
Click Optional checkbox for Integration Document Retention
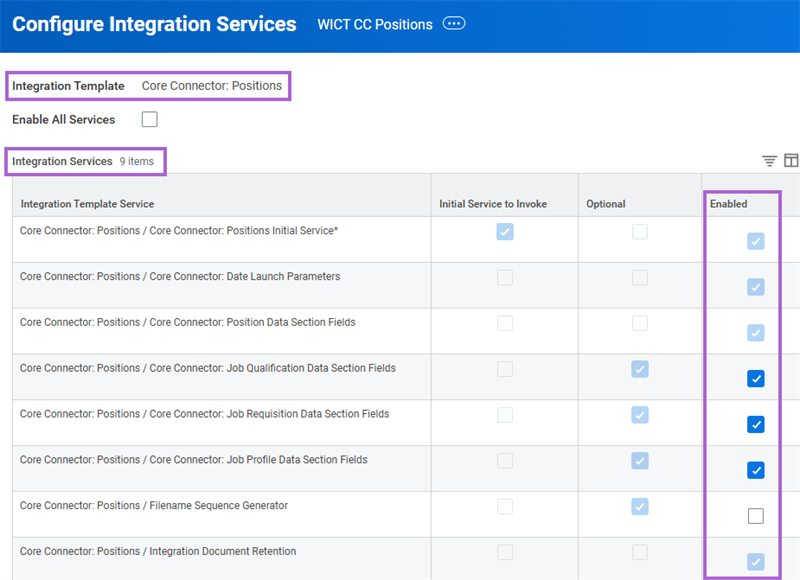640,552
